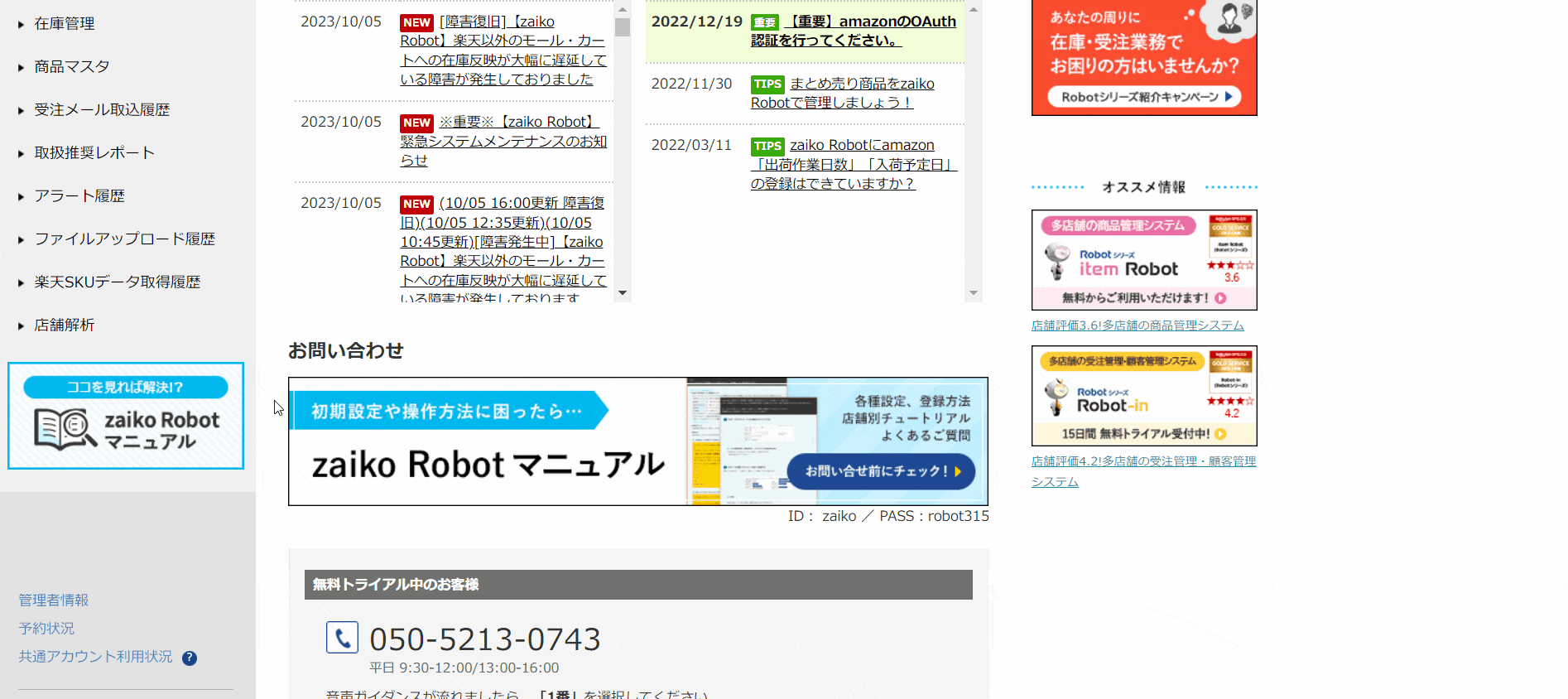
Task: Open the sidebar zaiko Robot マニュアル banner
Action: click(126, 416)
